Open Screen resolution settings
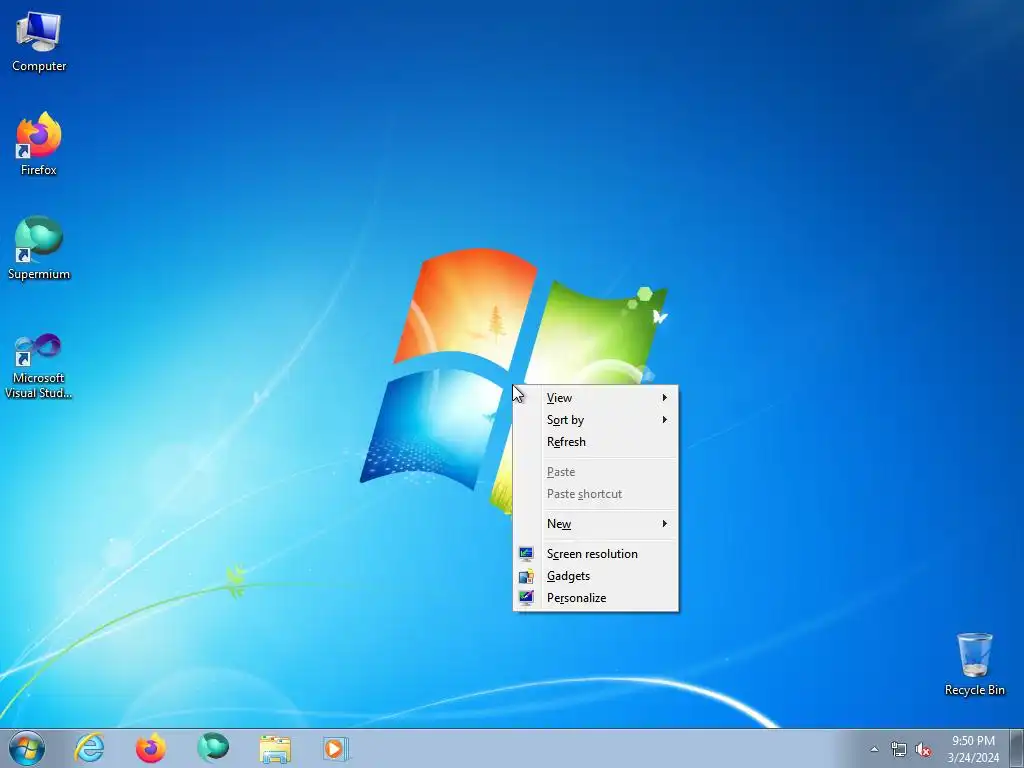Screen dimensions: 1024x768 coord(596,554)
